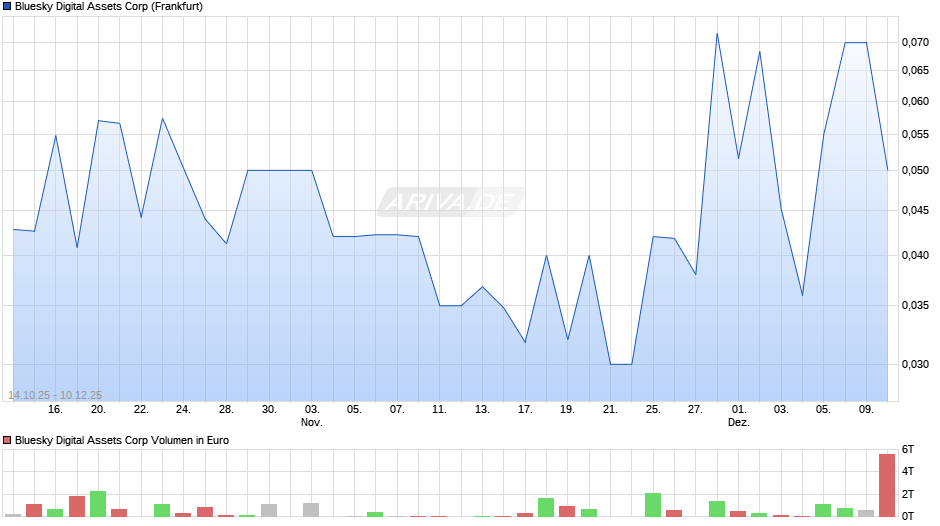Click the blue legend square for Bluesky Digital Assets Corp
The width and height of the screenshot is (940, 526).
(x=7, y=7)
